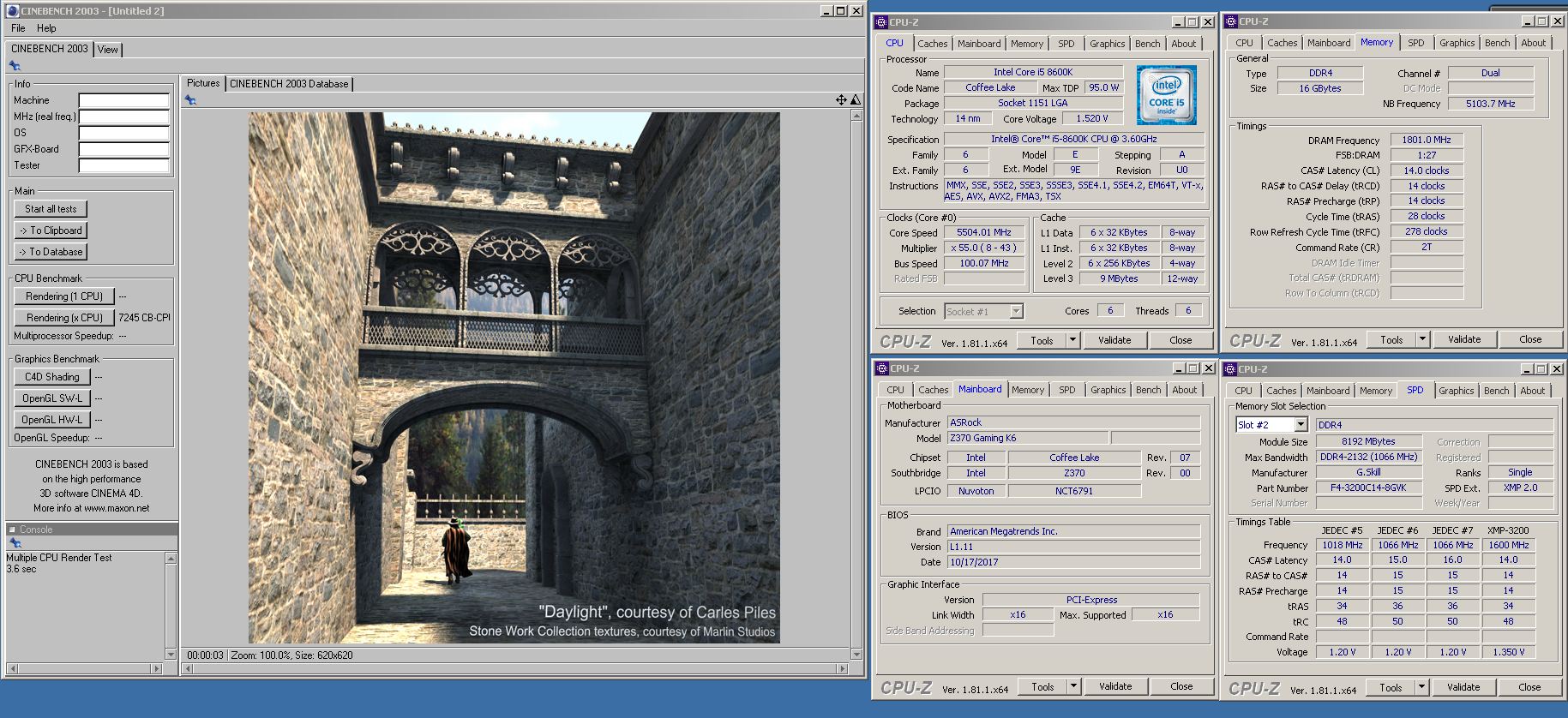Open the Help menu in CINEBENCH
Screen dimensions: 1568x718
(46, 28)
